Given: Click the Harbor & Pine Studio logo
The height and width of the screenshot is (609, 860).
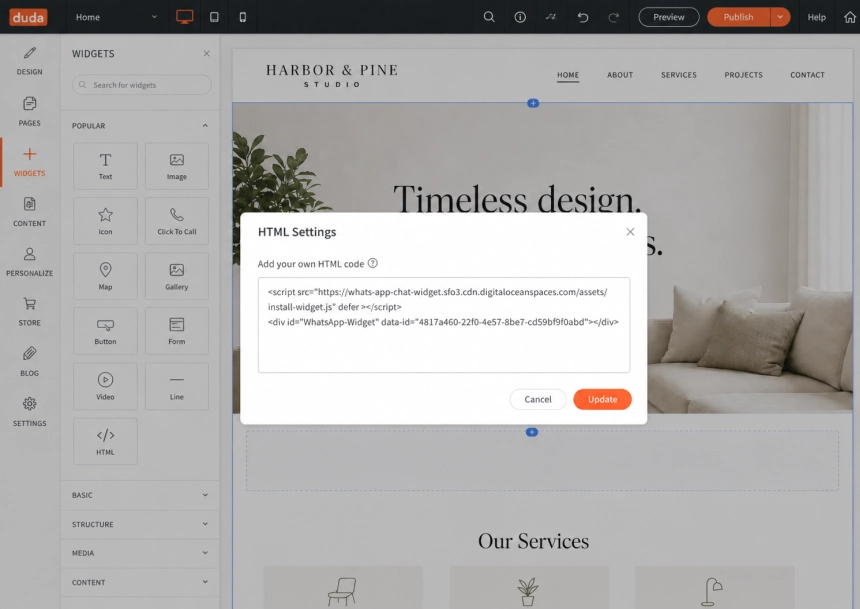Looking at the screenshot, I should (x=332, y=76).
